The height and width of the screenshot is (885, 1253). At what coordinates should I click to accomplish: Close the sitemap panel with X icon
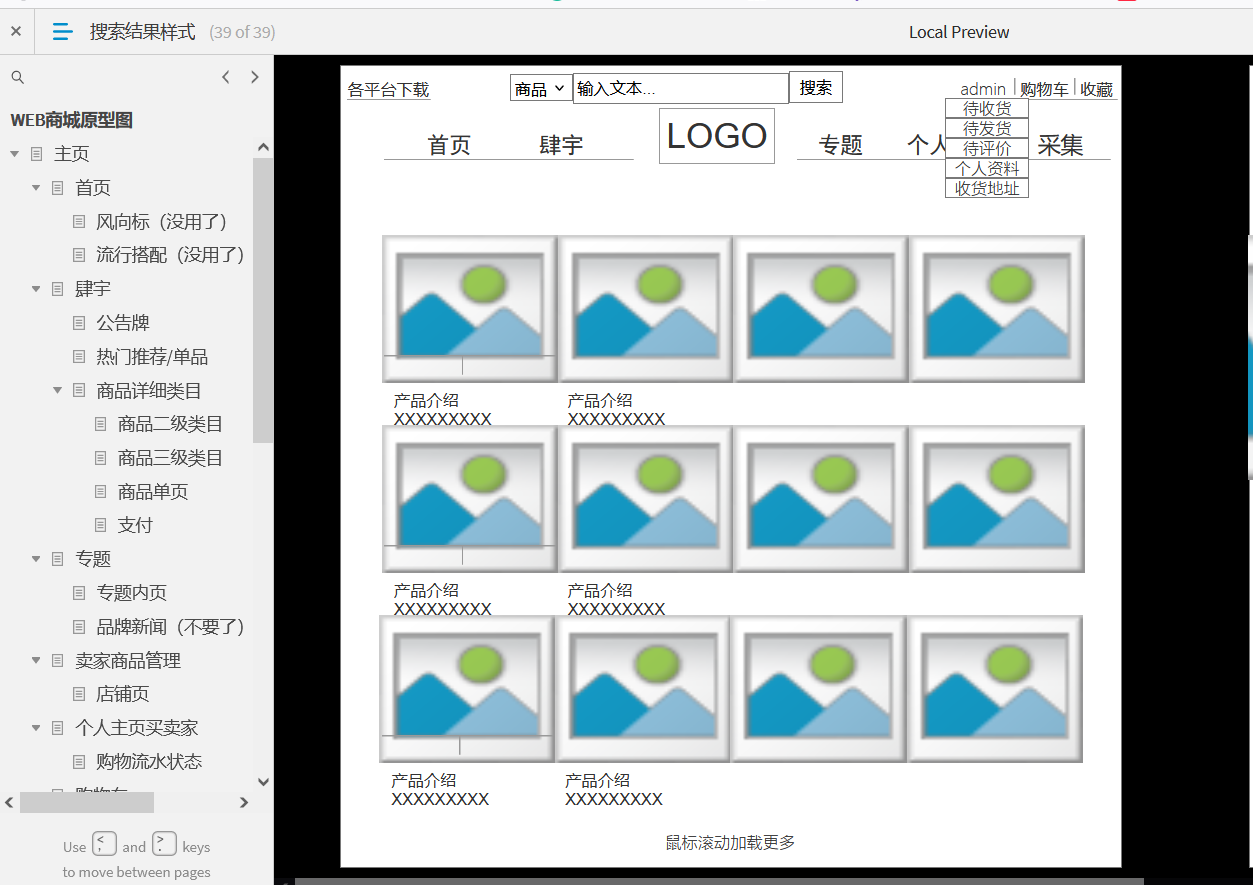16,32
